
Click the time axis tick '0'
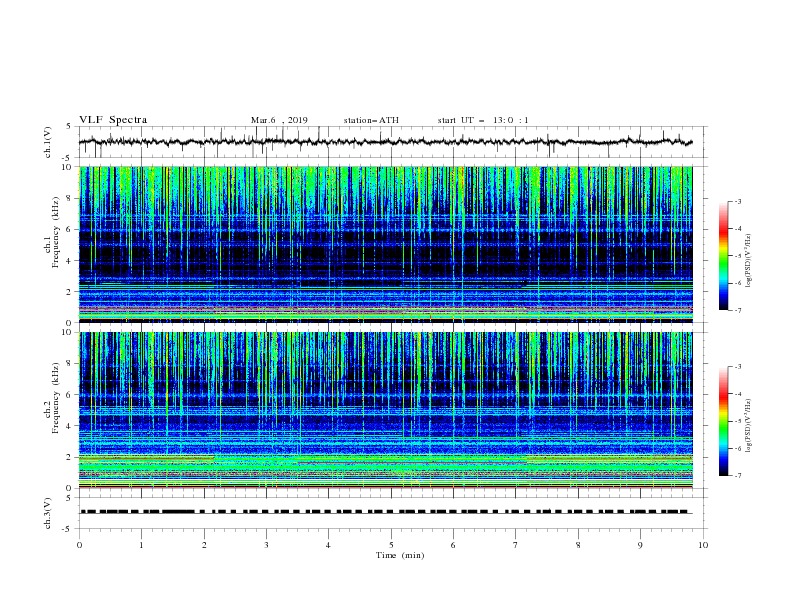(x=79, y=545)
